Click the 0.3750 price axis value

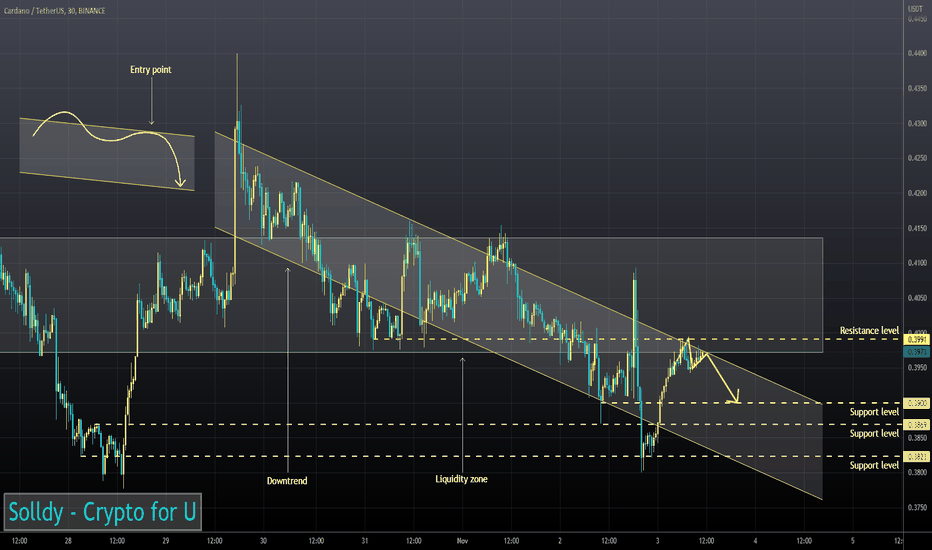coord(917,508)
